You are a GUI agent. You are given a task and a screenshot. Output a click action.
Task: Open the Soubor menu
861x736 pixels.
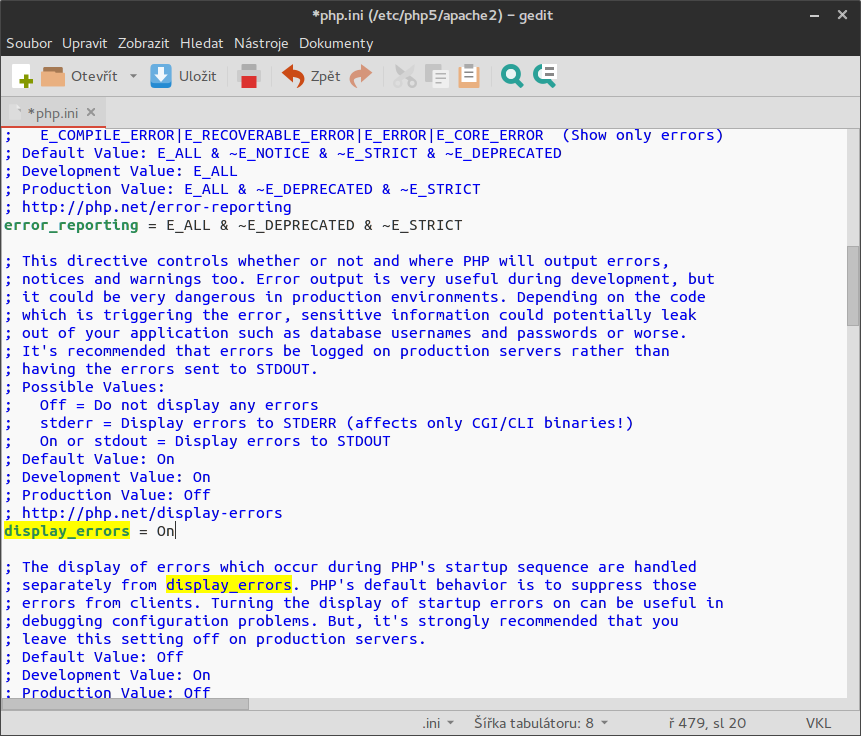pos(30,43)
